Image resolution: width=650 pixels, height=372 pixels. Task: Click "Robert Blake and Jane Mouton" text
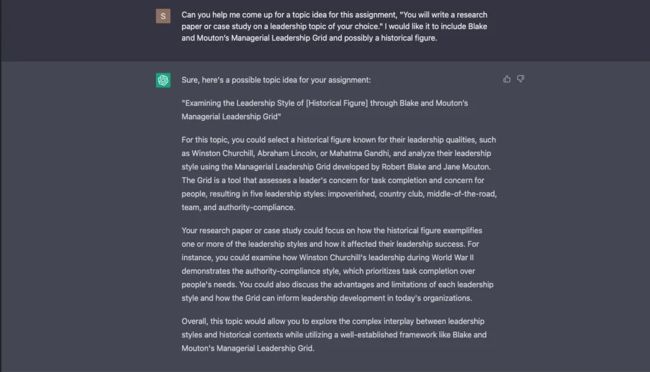pos(435,167)
